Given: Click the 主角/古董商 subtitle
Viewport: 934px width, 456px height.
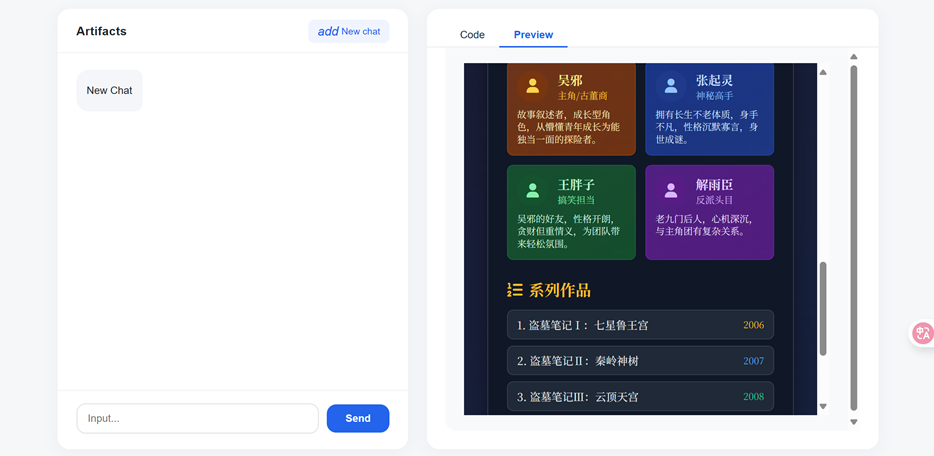Looking at the screenshot, I should 583,96.
